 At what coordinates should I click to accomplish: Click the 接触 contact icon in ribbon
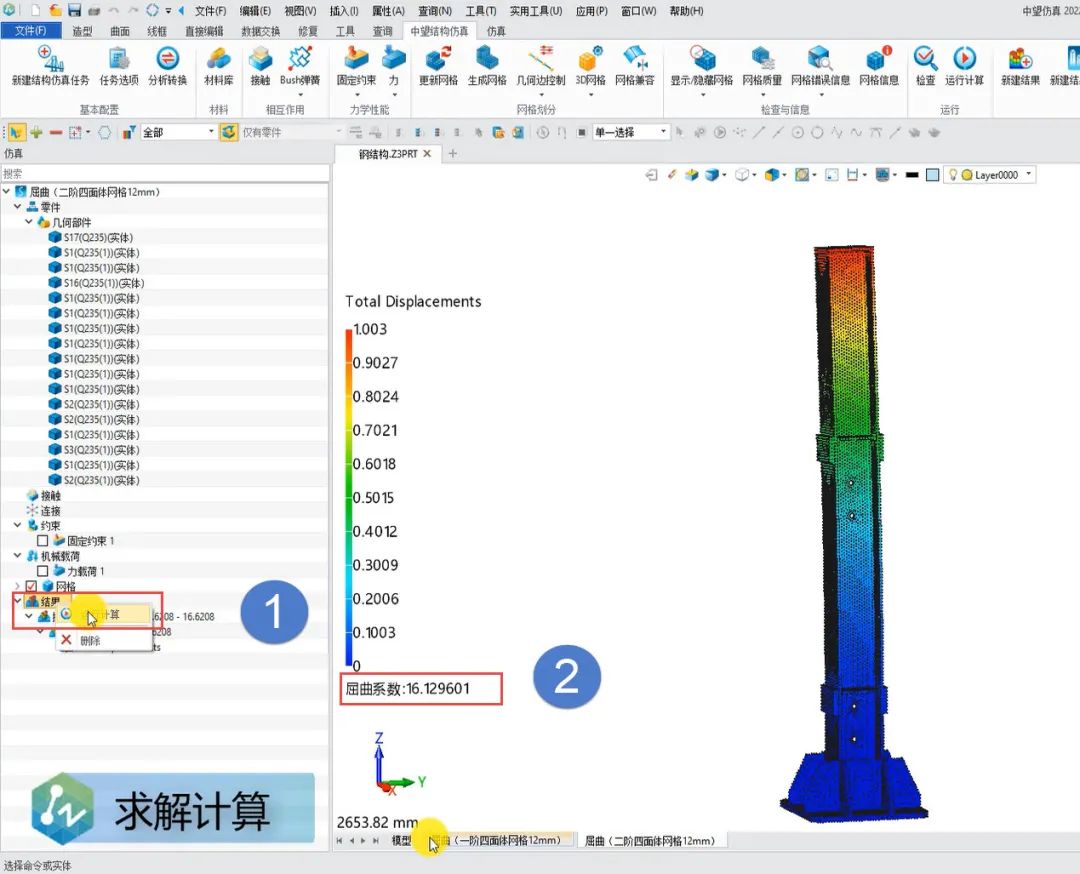[x=260, y=66]
